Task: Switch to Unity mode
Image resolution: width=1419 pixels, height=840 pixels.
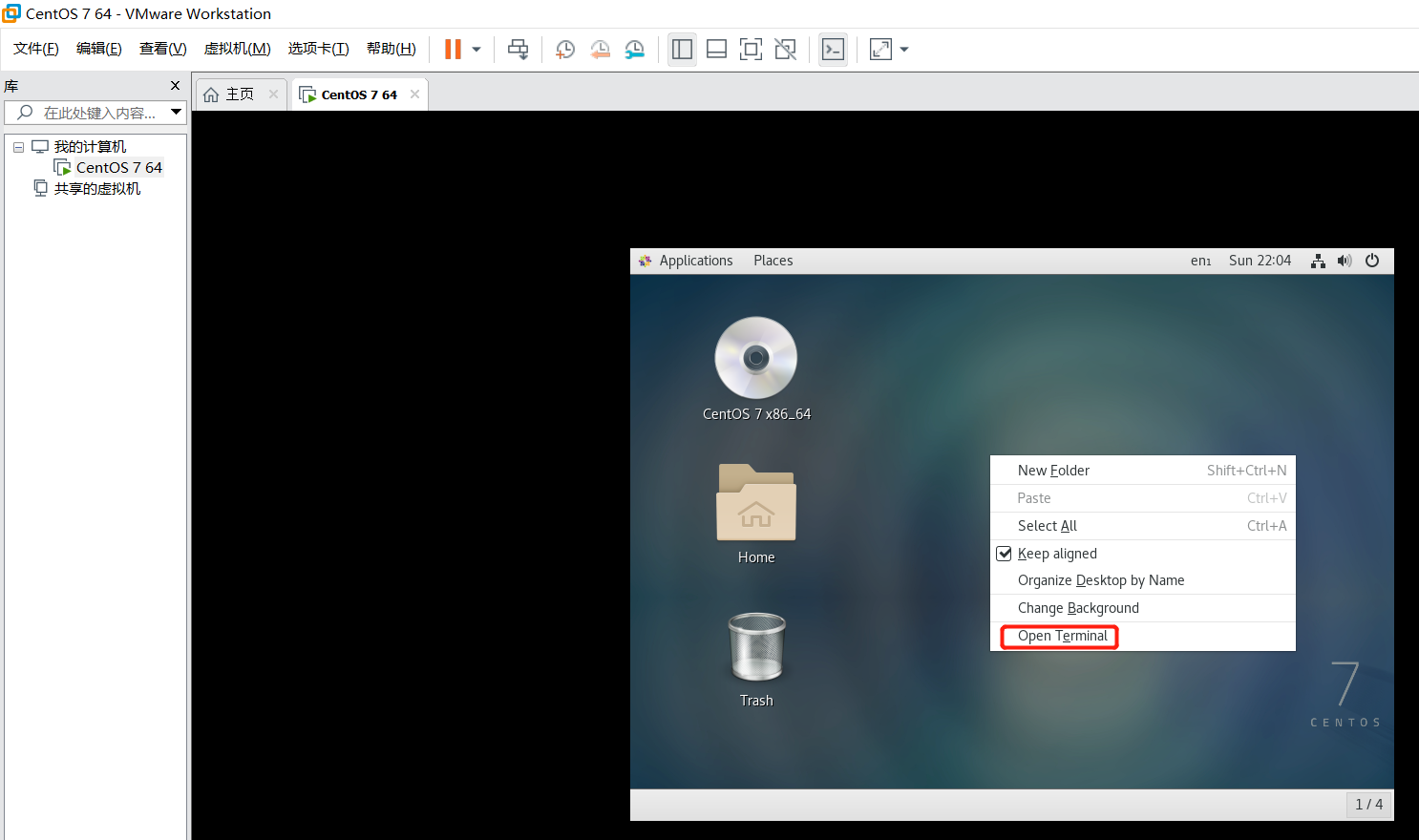Action: (x=786, y=49)
